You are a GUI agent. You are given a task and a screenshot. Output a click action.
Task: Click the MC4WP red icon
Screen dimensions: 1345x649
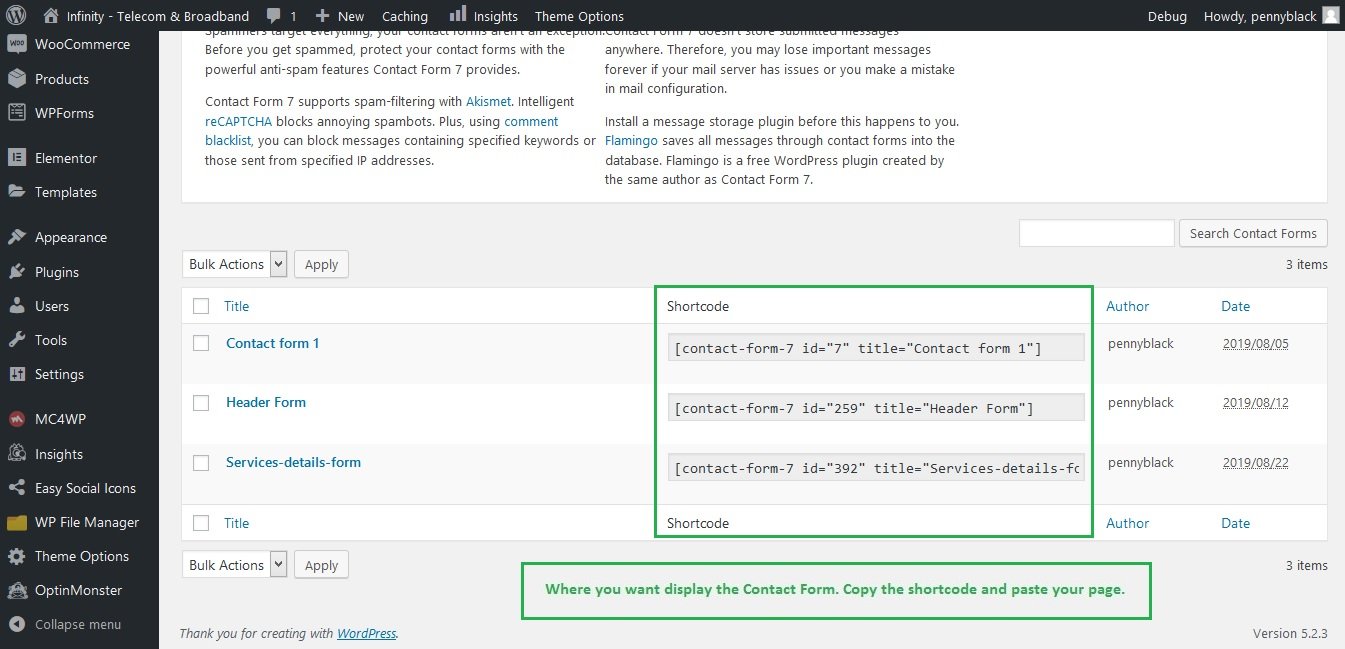pyautogui.click(x=16, y=419)
